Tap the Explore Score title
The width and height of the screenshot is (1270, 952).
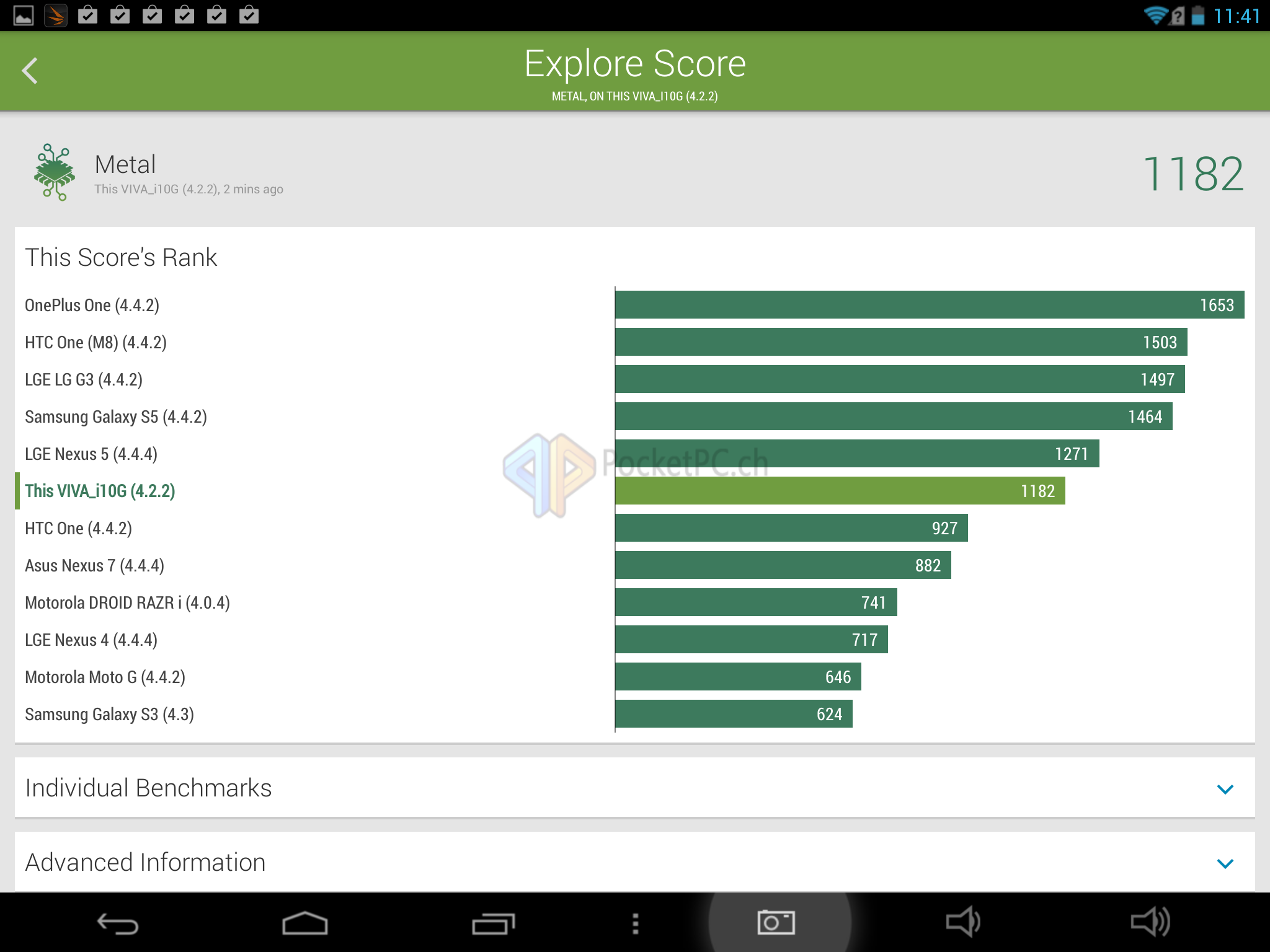pyautogui.click(x=635, y=63)
